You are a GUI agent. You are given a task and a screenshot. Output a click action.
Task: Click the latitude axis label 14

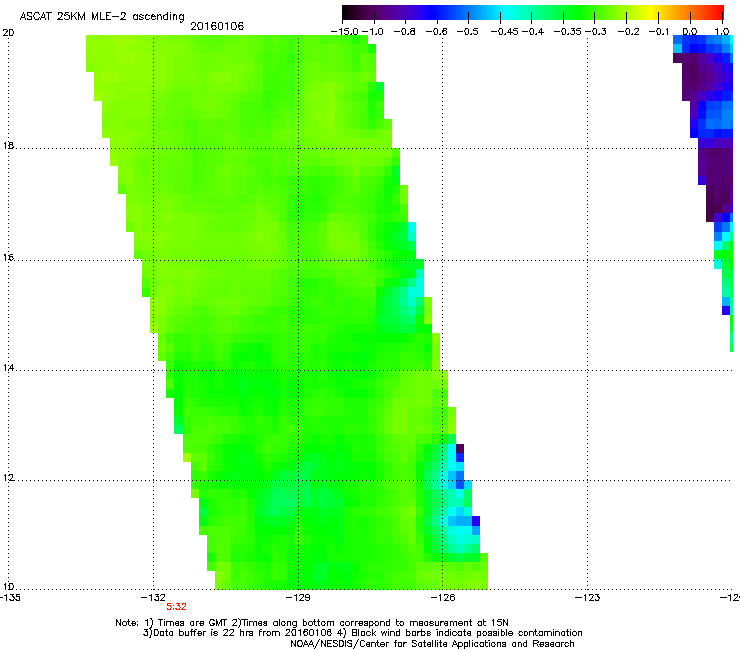(x=8, y=368)
